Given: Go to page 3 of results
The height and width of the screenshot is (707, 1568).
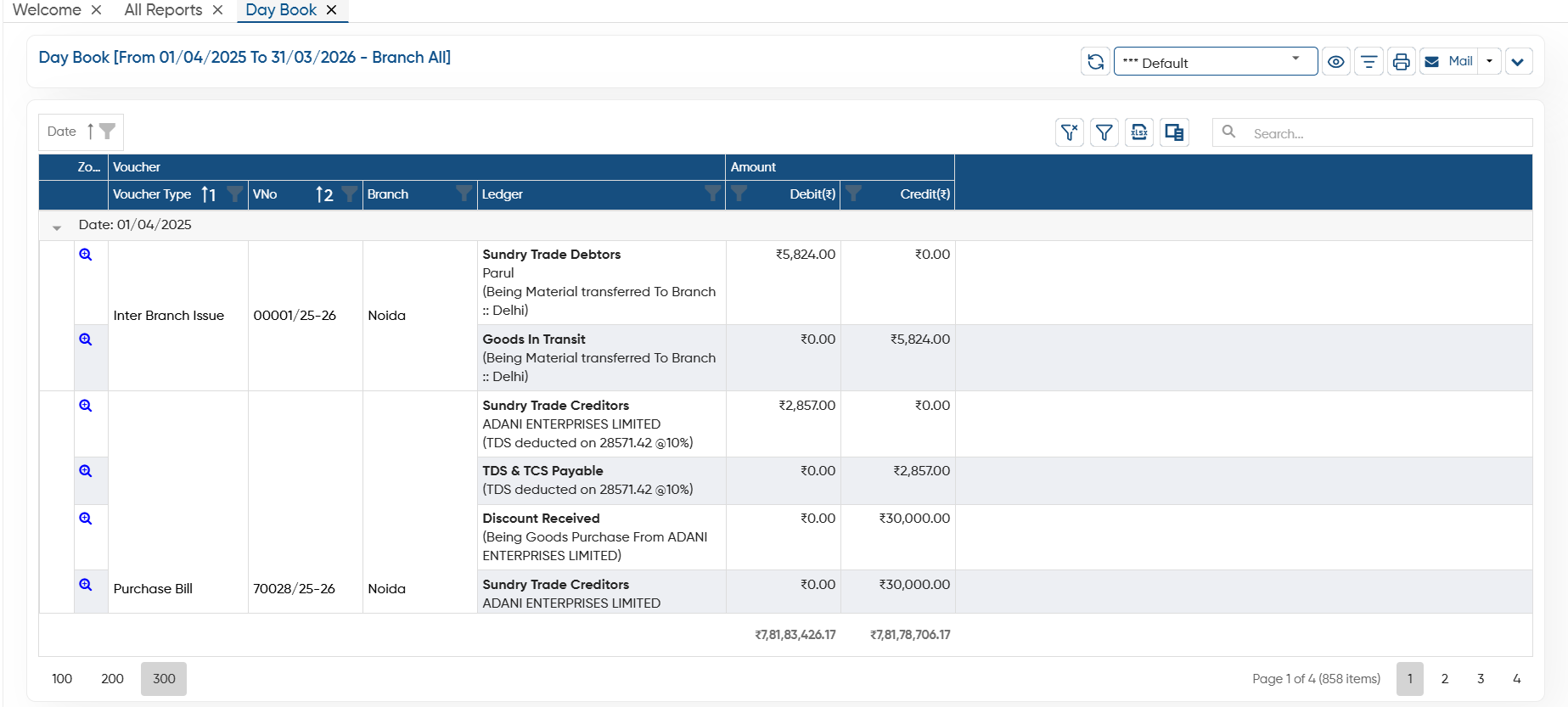Looking at the screenshot, I should pyautogui.click(x=1481, y=679).
